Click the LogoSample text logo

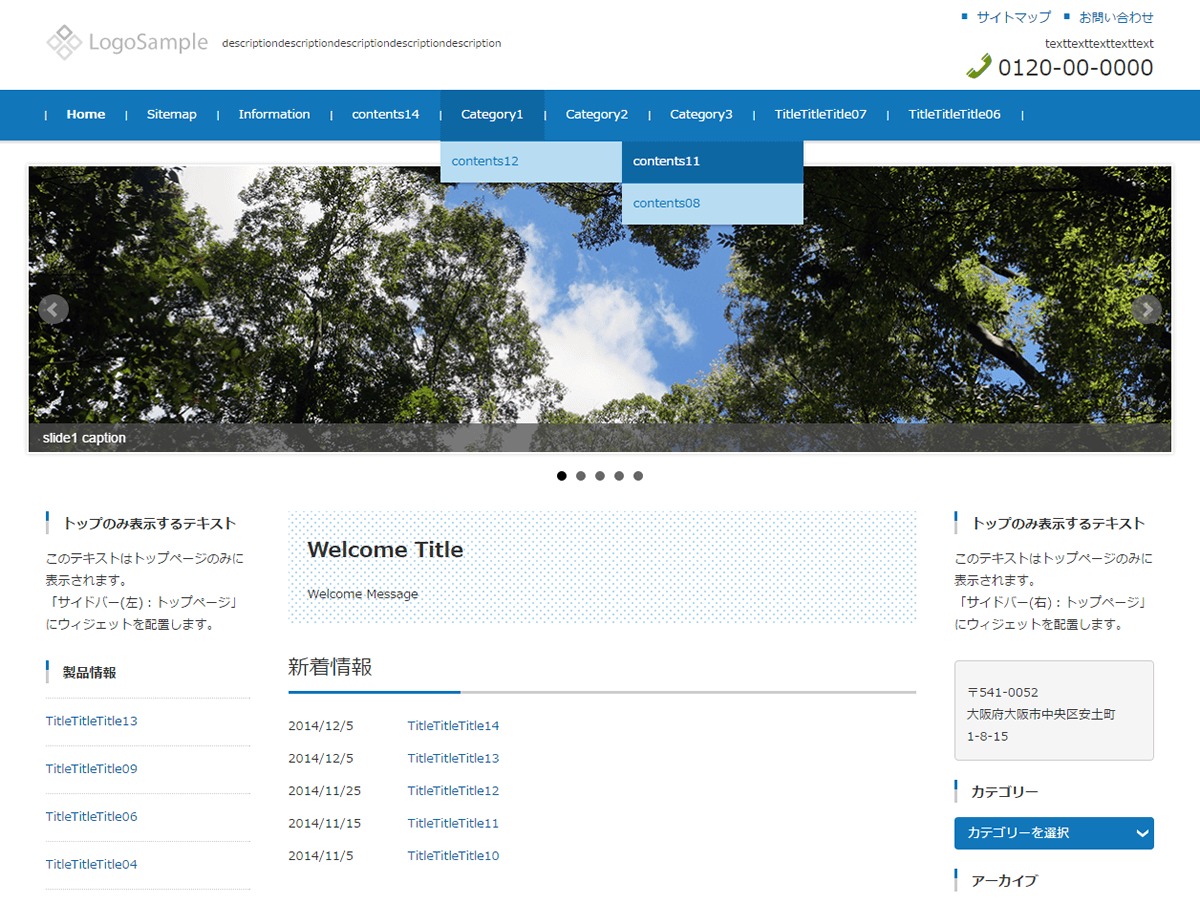148,42
